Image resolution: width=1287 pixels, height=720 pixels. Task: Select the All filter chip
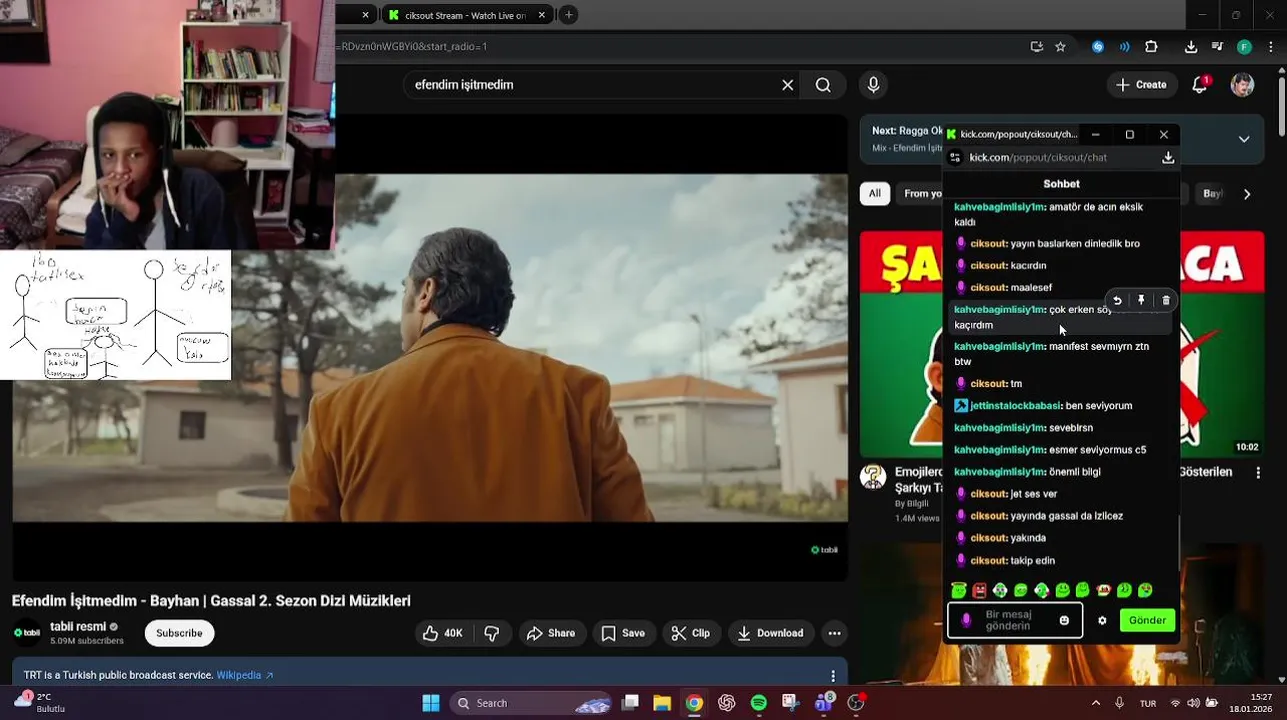875,194
